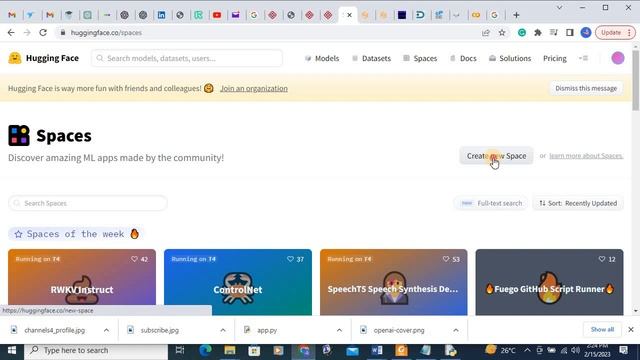Close the active Hugging Face tab
The width and height of the screenshot is (640, 360).
pos(349,15)
